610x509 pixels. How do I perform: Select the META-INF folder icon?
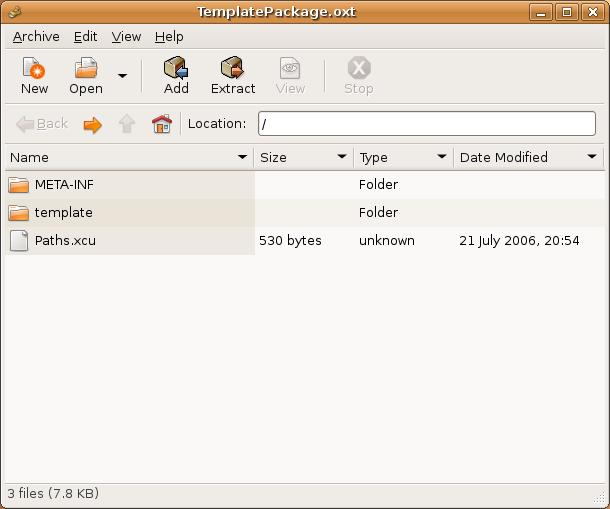click(19, 185)
